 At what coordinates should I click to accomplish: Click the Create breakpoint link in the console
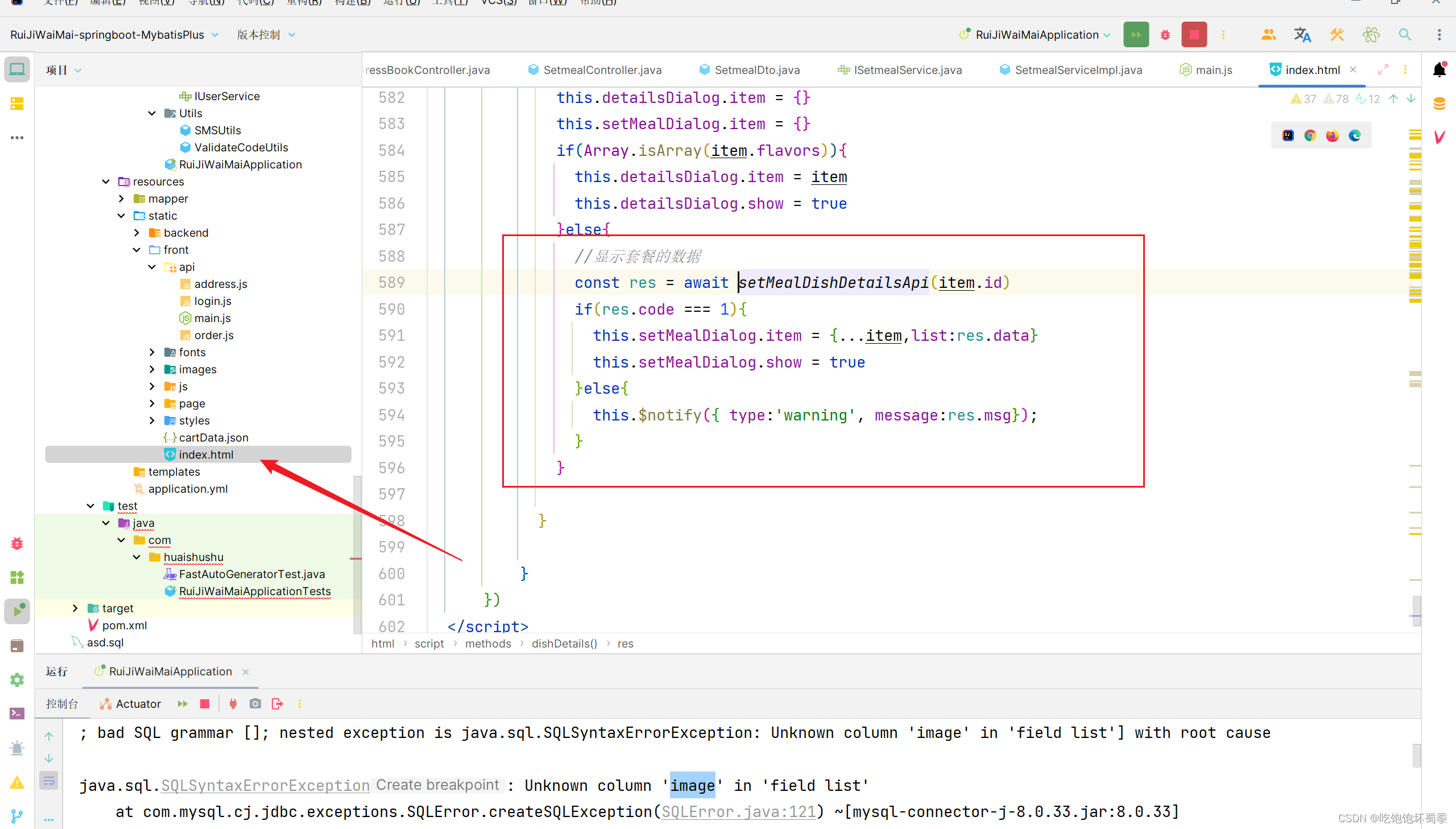(437, 785)
